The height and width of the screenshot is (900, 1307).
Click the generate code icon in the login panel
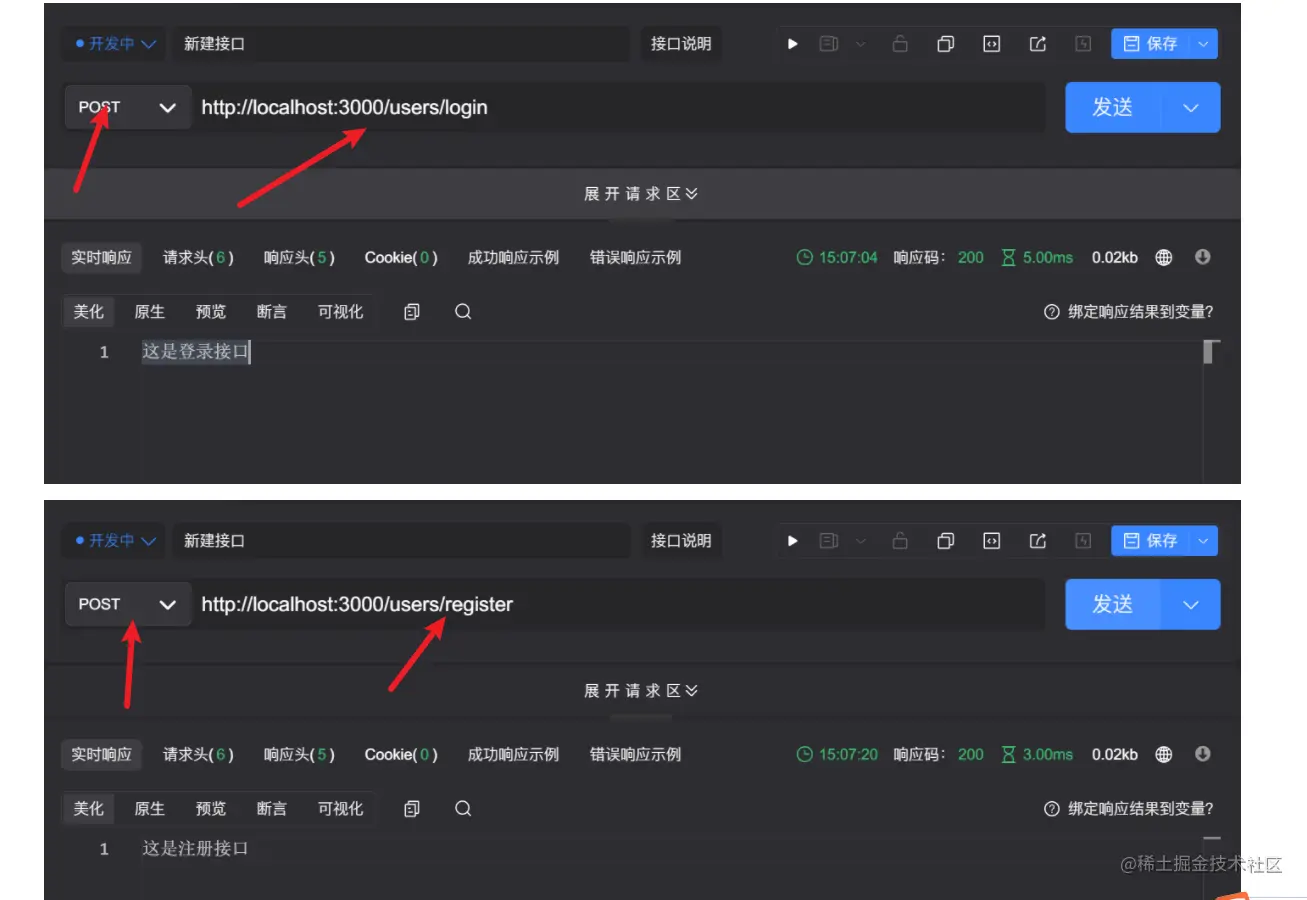(991, 44)
